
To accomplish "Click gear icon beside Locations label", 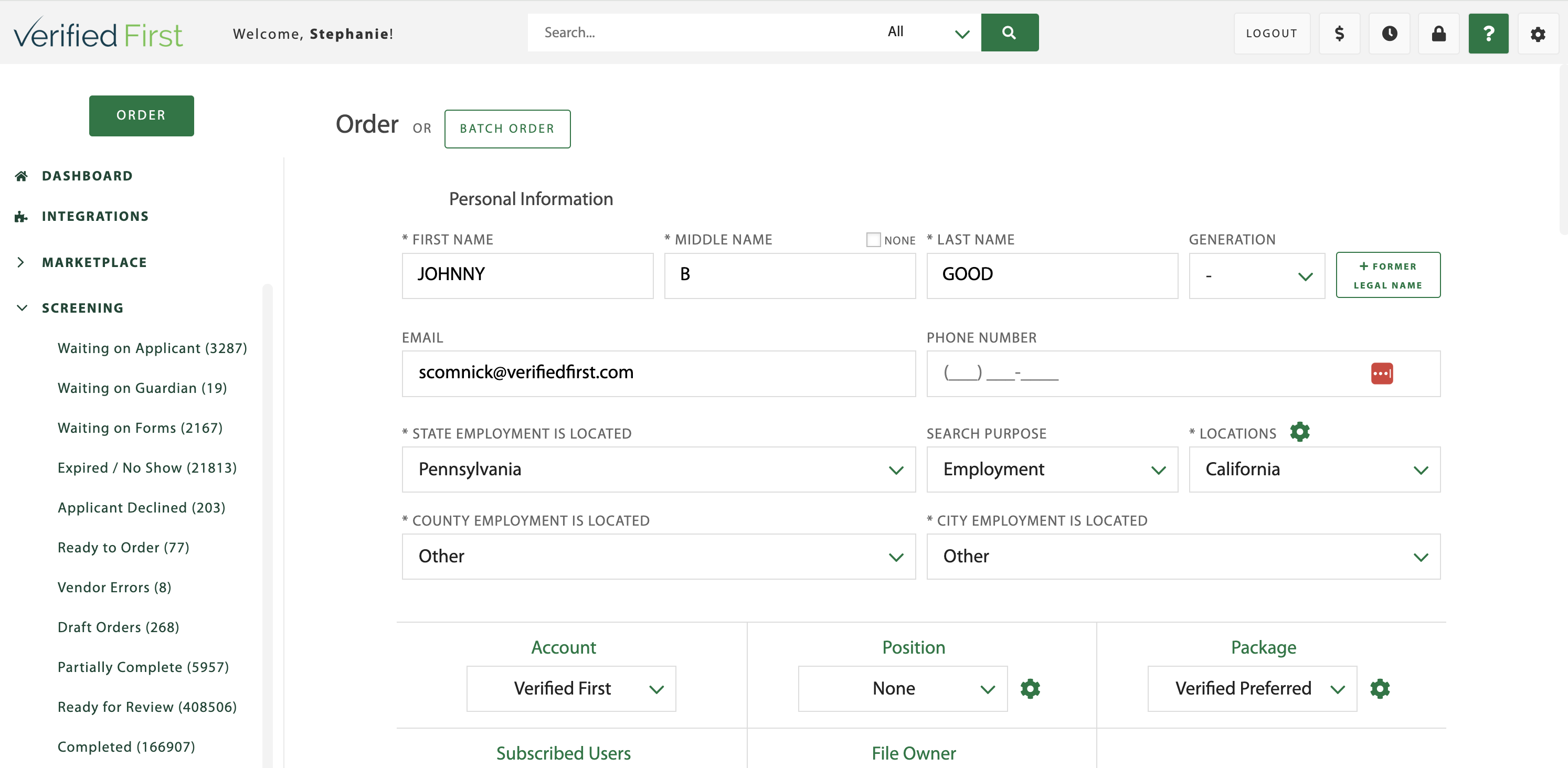I will click(1299, 432).
